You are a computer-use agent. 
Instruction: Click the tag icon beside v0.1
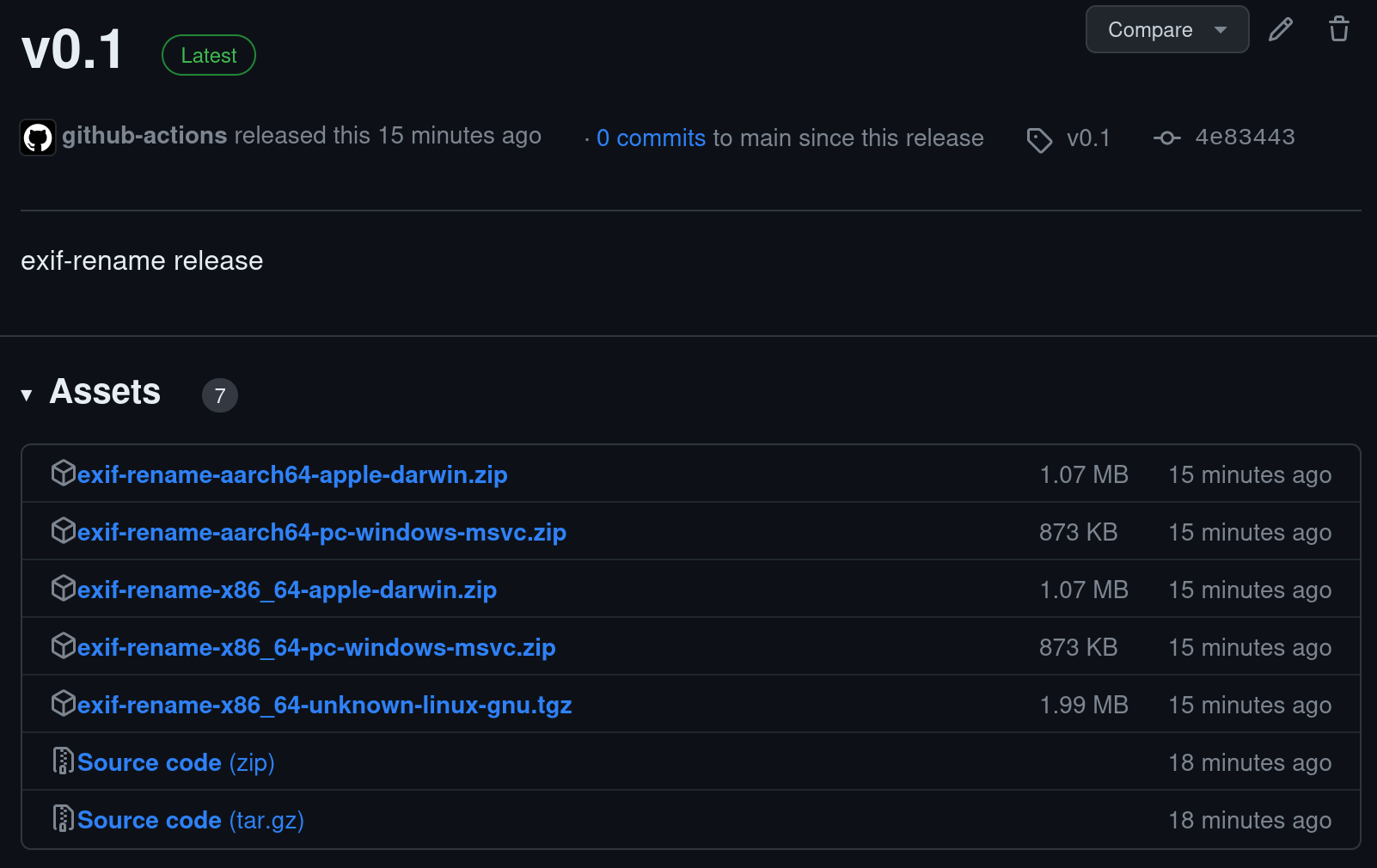1039,140
